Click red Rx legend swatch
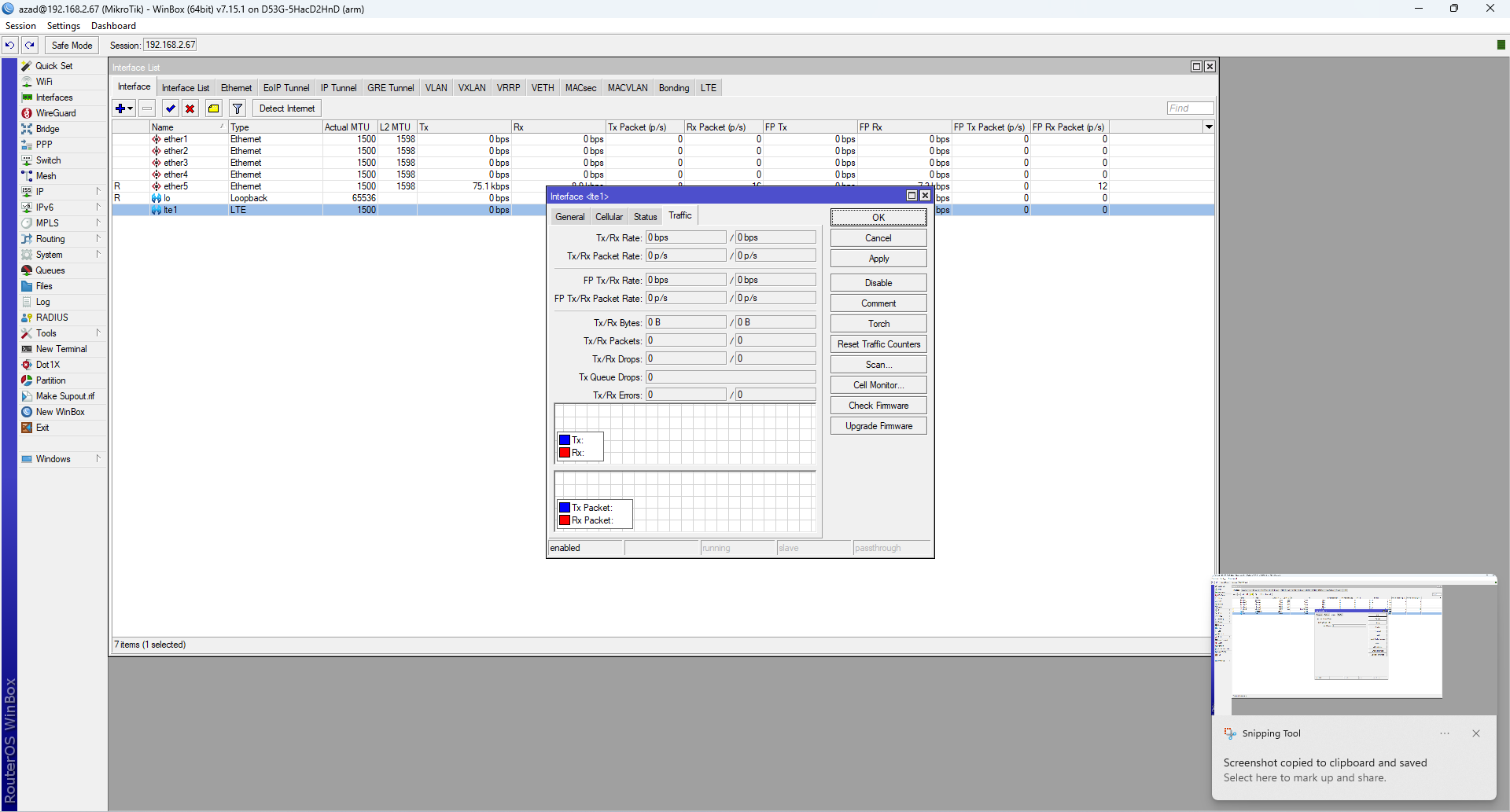Viewport: 1510px width, 812px height. (x=564, y=453)
